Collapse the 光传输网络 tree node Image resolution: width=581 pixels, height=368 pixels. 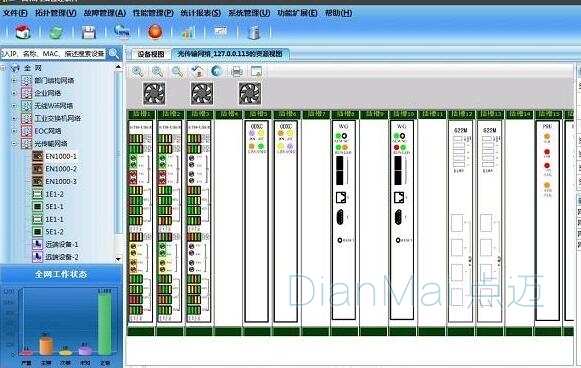[x=14, y=143]
